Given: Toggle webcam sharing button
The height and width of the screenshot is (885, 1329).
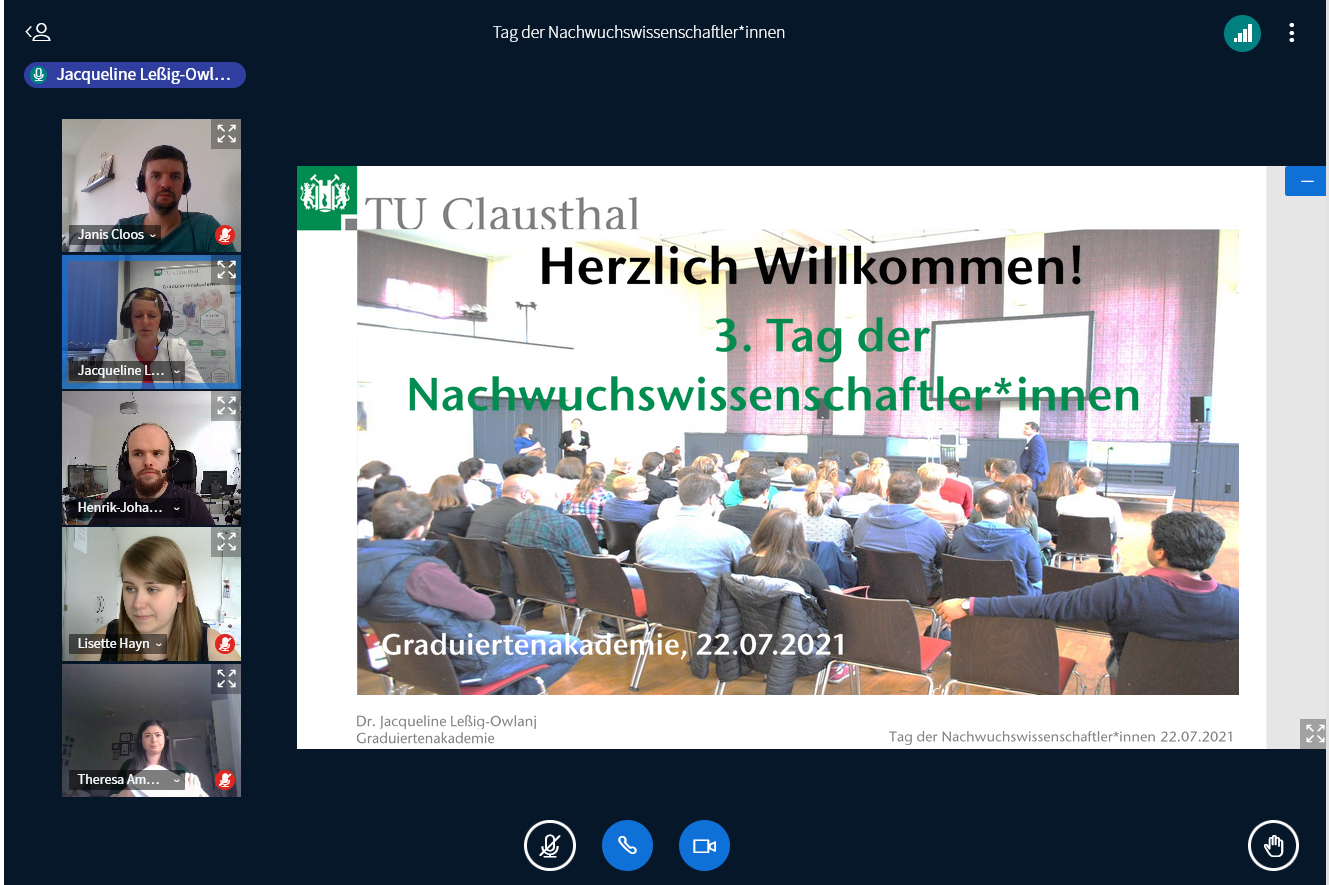Looking at the screenshot, I should coord(704,846).
